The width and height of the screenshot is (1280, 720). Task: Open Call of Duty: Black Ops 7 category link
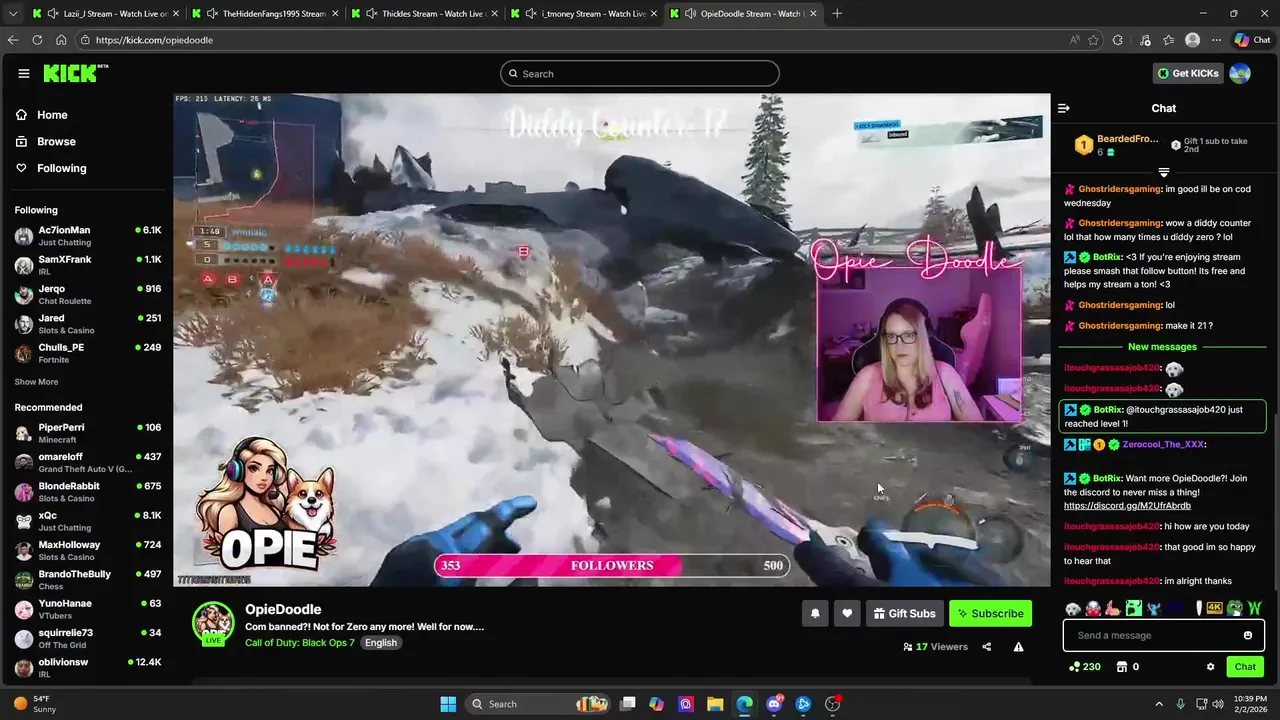300,643
